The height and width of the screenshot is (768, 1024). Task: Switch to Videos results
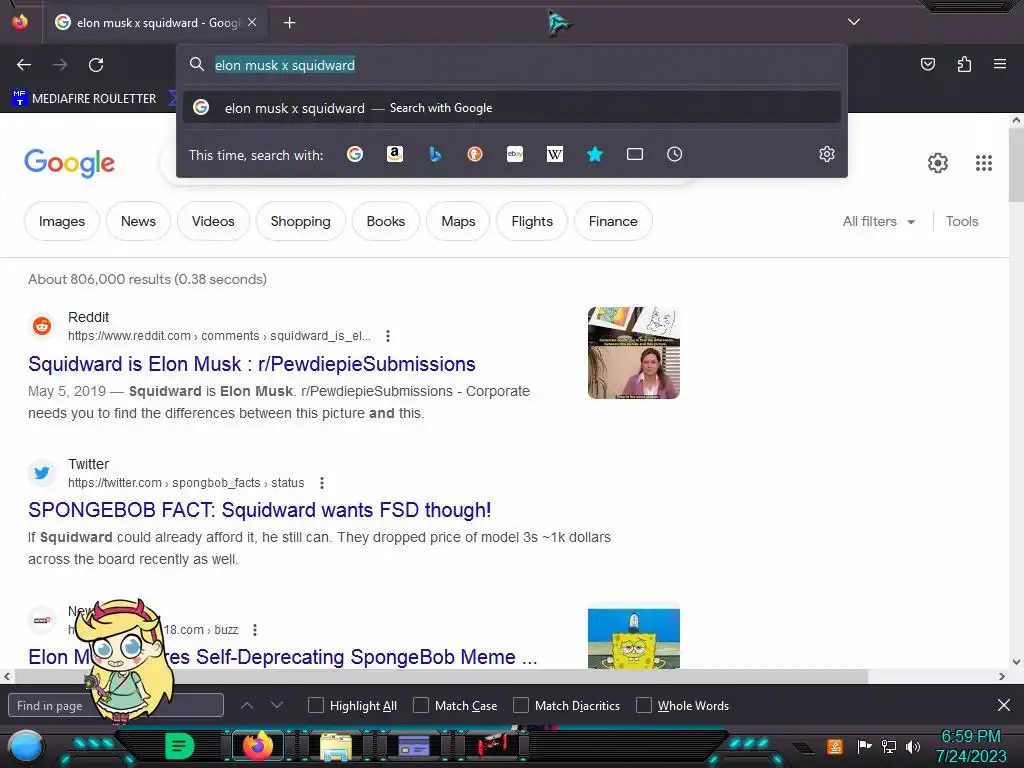coord(213,221)
